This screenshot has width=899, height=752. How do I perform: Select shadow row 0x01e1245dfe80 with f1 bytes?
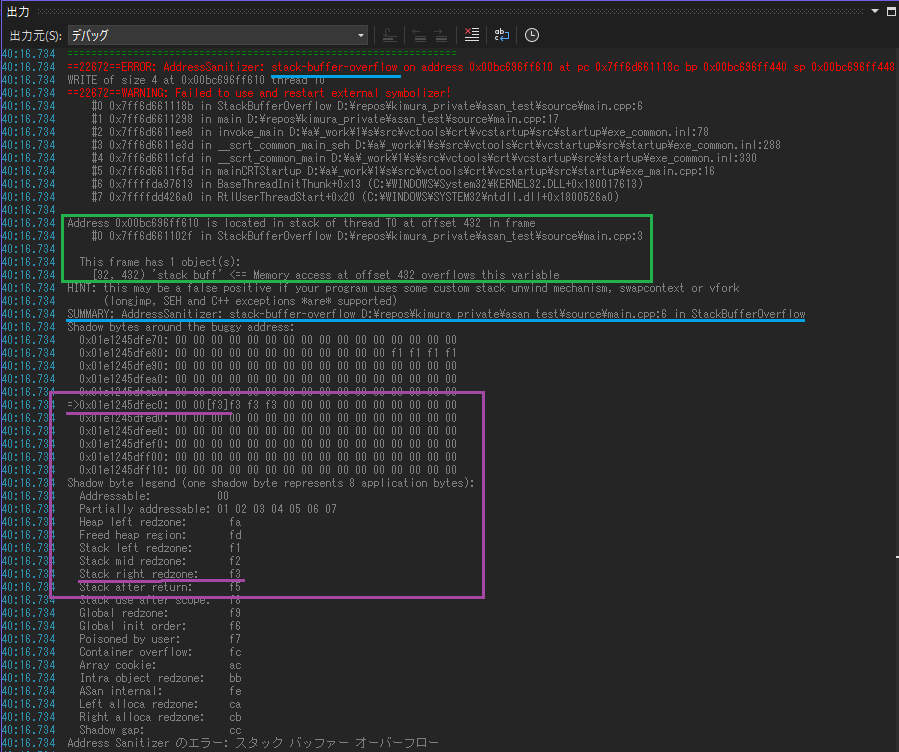[268, 353]
